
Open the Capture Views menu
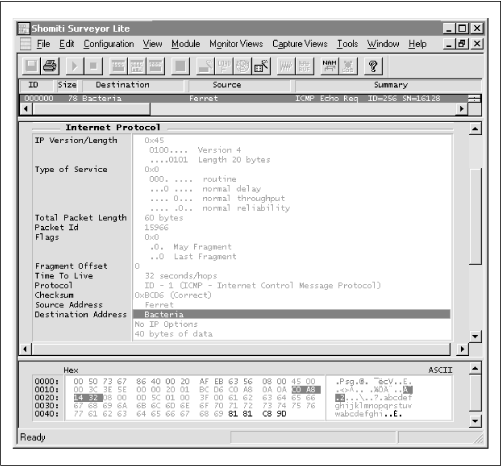pos(300,44)
